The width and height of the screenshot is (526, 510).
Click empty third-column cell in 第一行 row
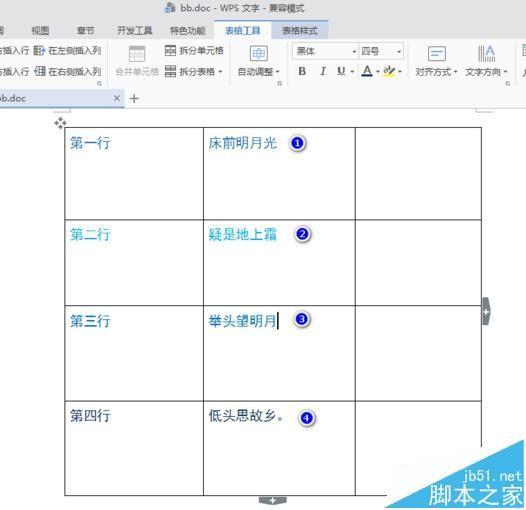pos(418,174)
